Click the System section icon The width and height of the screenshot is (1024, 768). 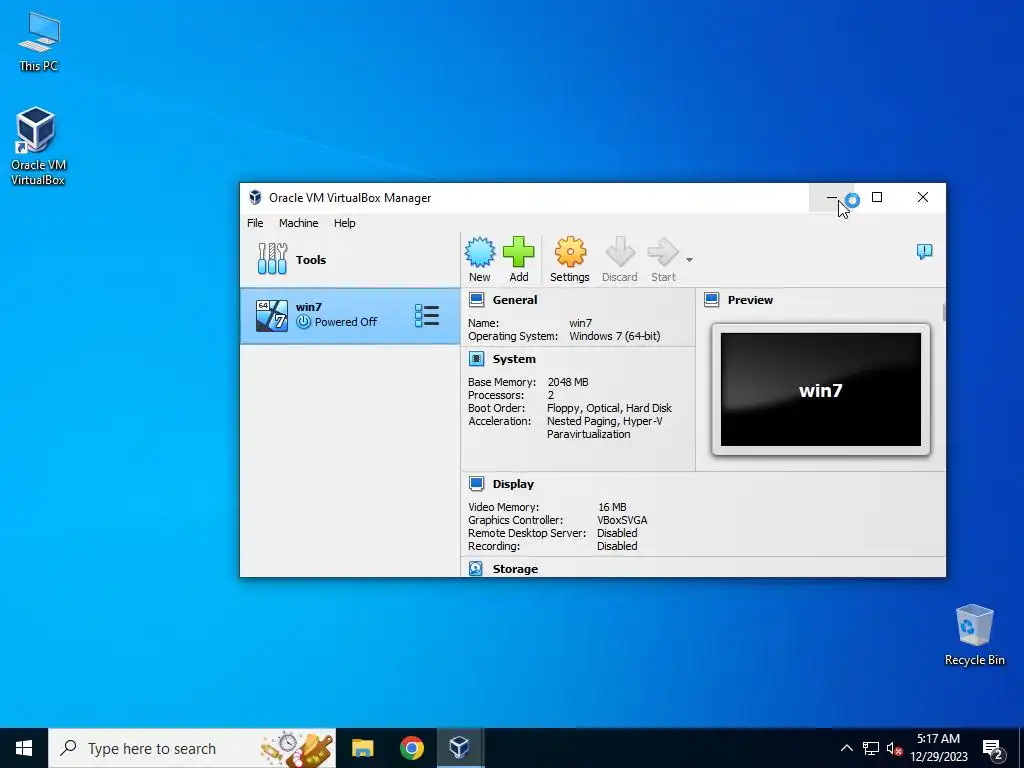[477, 359]
